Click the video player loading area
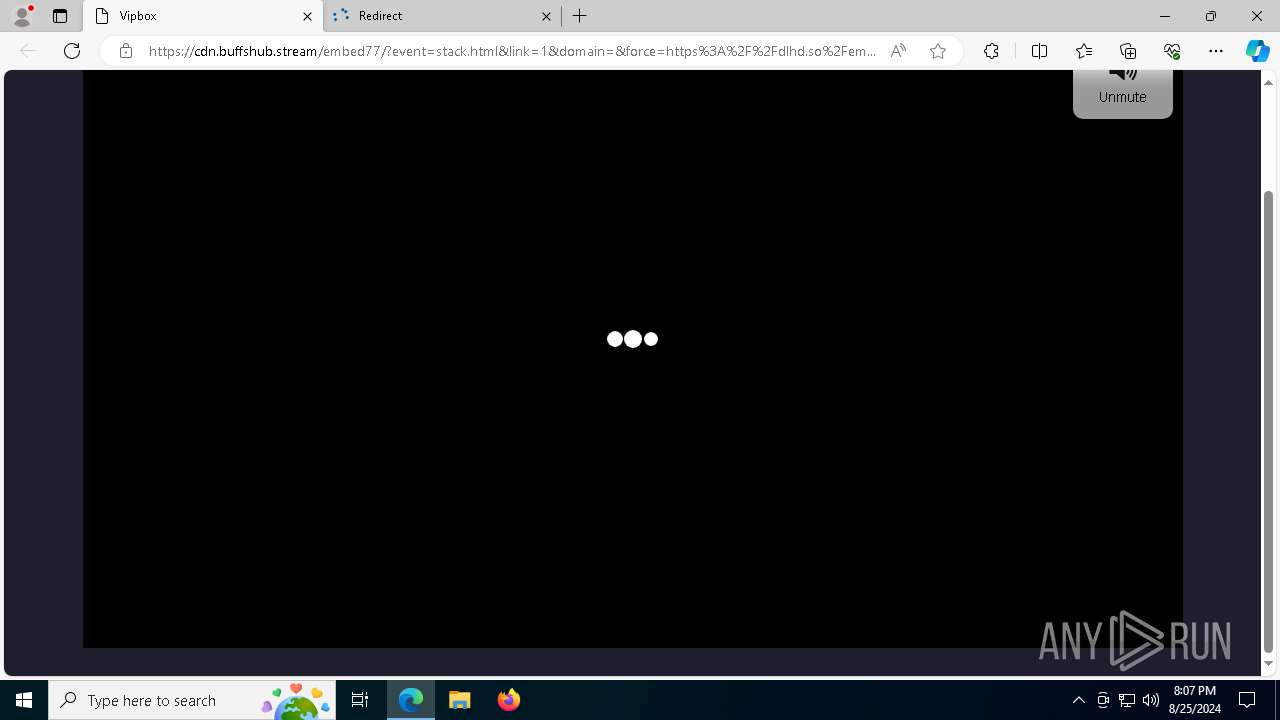The height and width of the screenshot is (720, 1280). click(632, 359)
